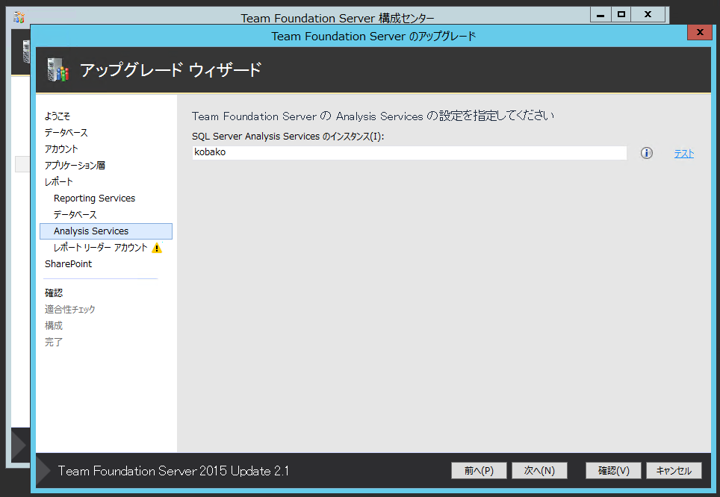Viewport: 720px width, 497px height.
Task: Go to the SharePoint step
Action: coord(68,264)
